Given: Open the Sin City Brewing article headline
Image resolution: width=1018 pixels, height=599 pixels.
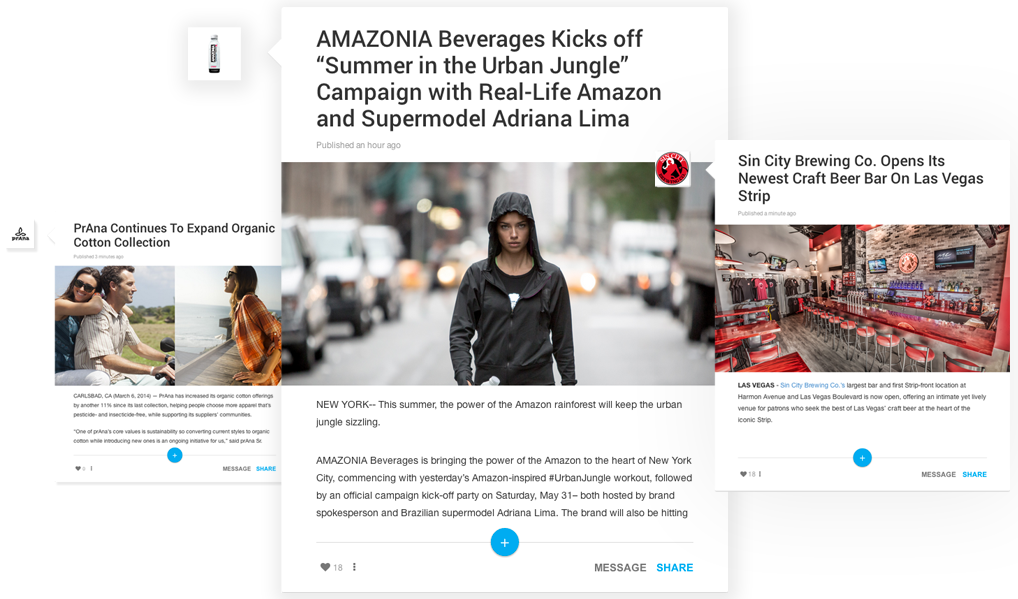Looking at the screenshot, I should [860, 178].
